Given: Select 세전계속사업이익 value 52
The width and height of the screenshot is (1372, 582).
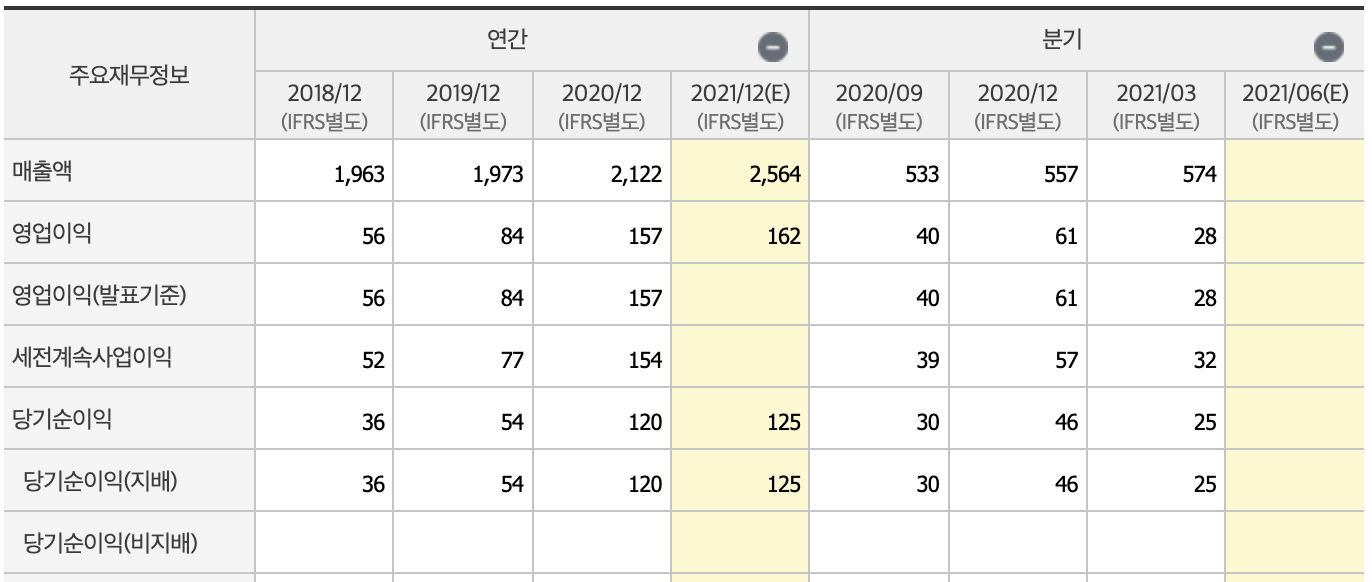Looking at the screenshot, I should [373, 362].
